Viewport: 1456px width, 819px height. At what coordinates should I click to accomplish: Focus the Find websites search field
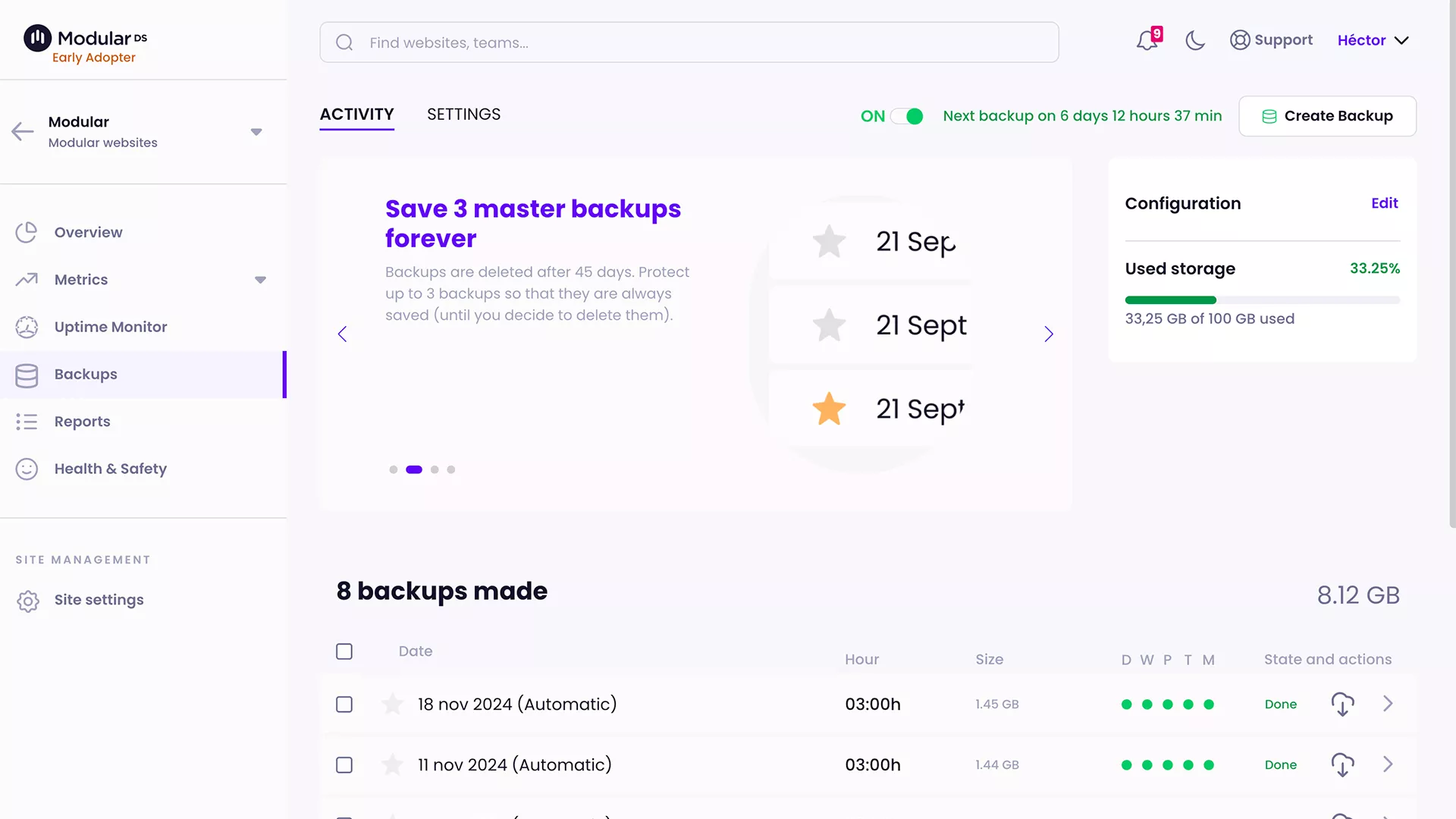689,42
